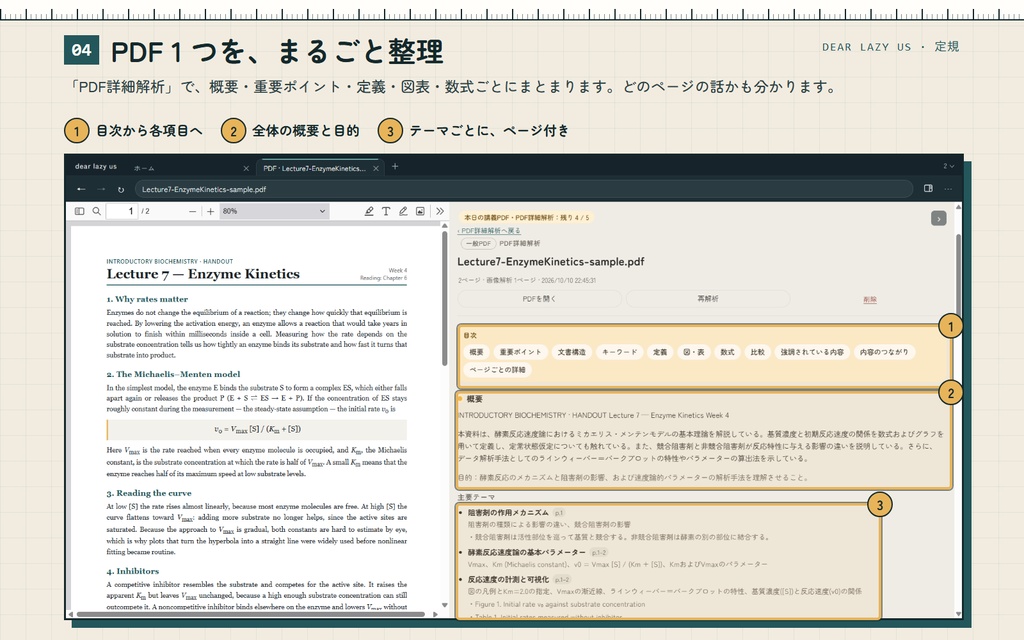Viewport: 1024px width, 640px height.
Task: Open the PDF search magnifier
Action: [x=97, y=211]
